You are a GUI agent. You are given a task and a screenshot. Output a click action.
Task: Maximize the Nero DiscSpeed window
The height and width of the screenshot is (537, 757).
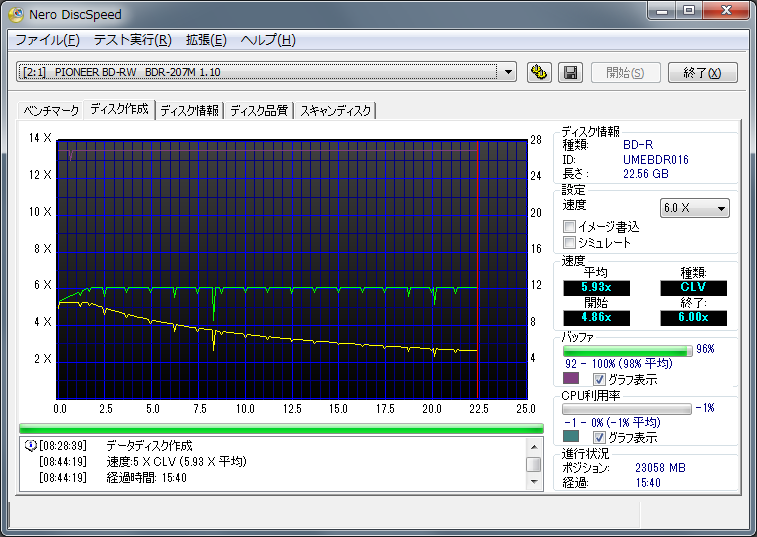coord(689,10)
